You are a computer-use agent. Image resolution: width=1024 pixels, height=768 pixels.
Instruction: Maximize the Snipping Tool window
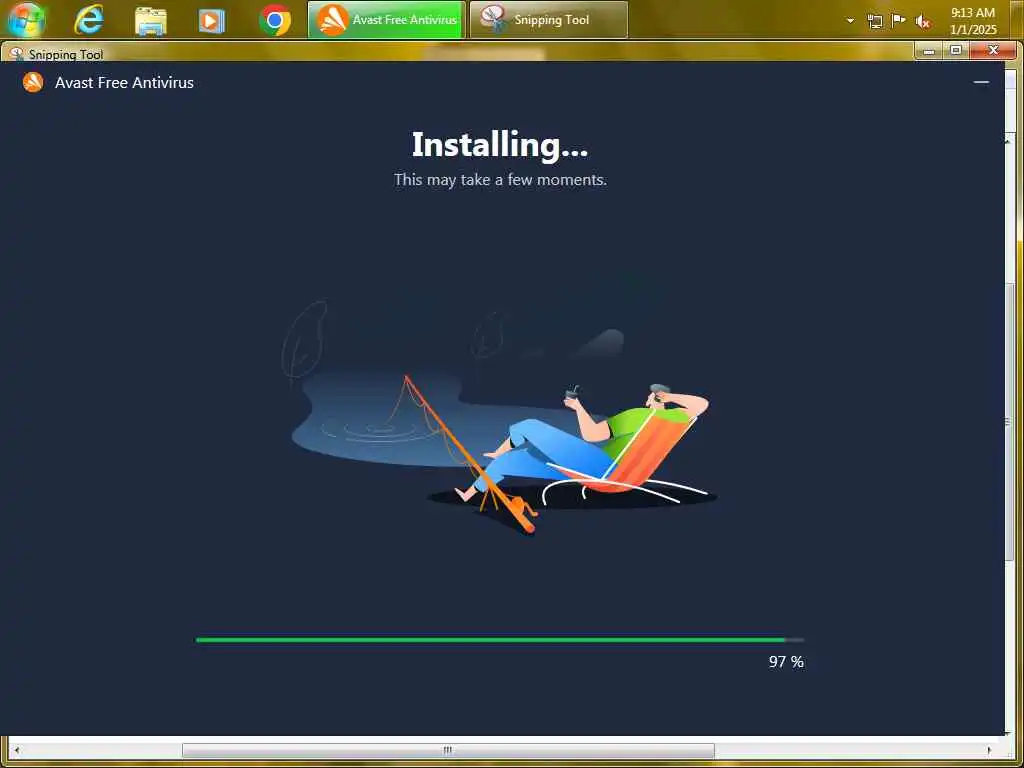(956, 50)
